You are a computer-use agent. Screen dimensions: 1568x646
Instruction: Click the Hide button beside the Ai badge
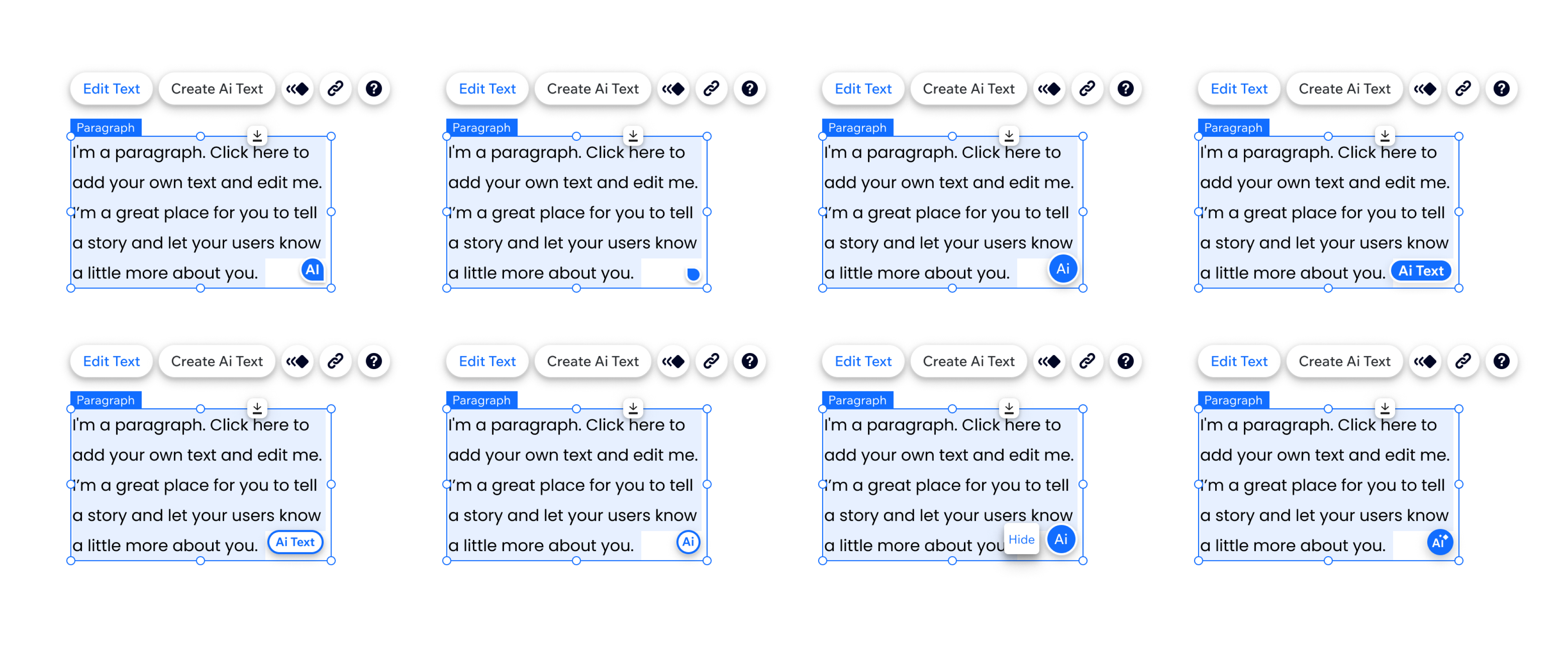pyautogui.click(x=1021, y=539)
